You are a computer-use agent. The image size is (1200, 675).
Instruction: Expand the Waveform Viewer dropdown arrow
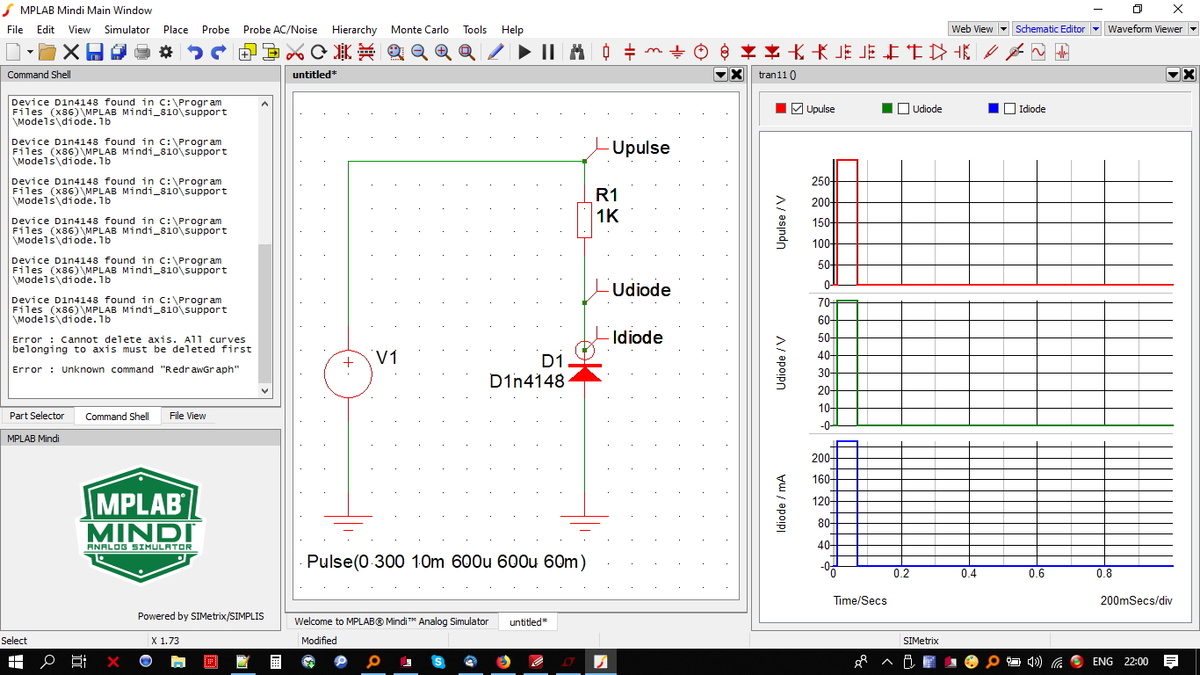(1191, 29)
